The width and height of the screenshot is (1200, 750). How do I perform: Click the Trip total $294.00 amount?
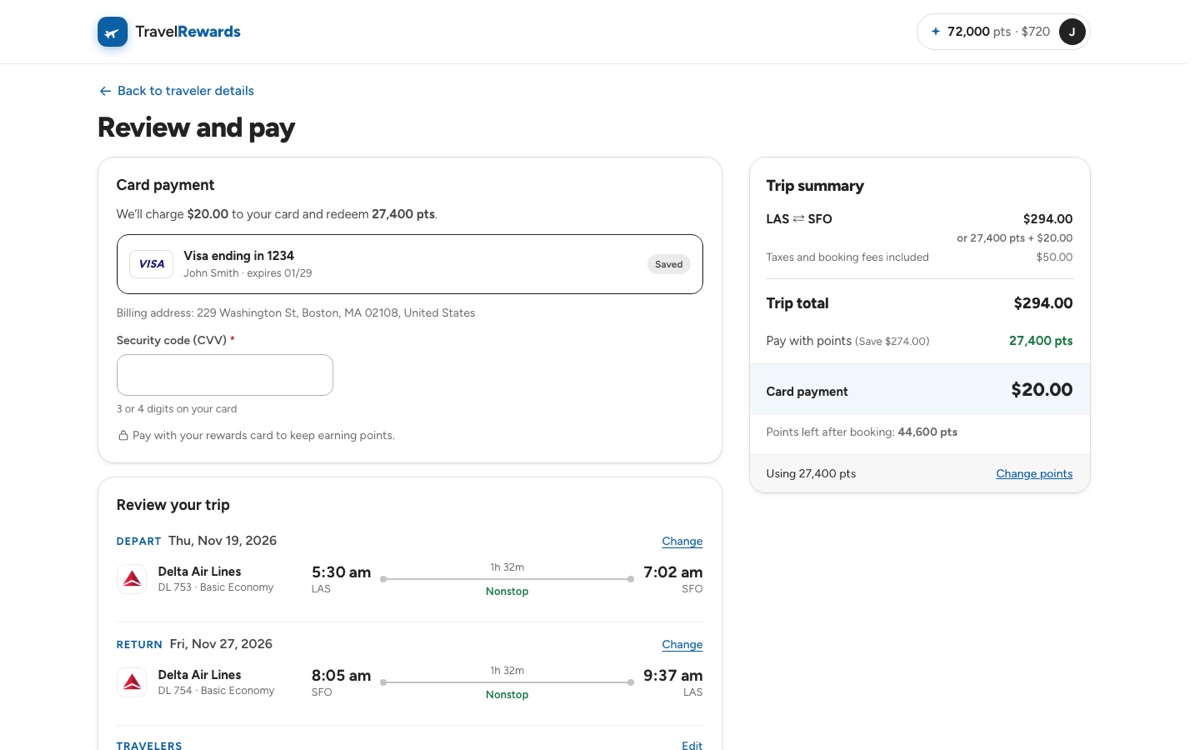(x=1043, y=303)
